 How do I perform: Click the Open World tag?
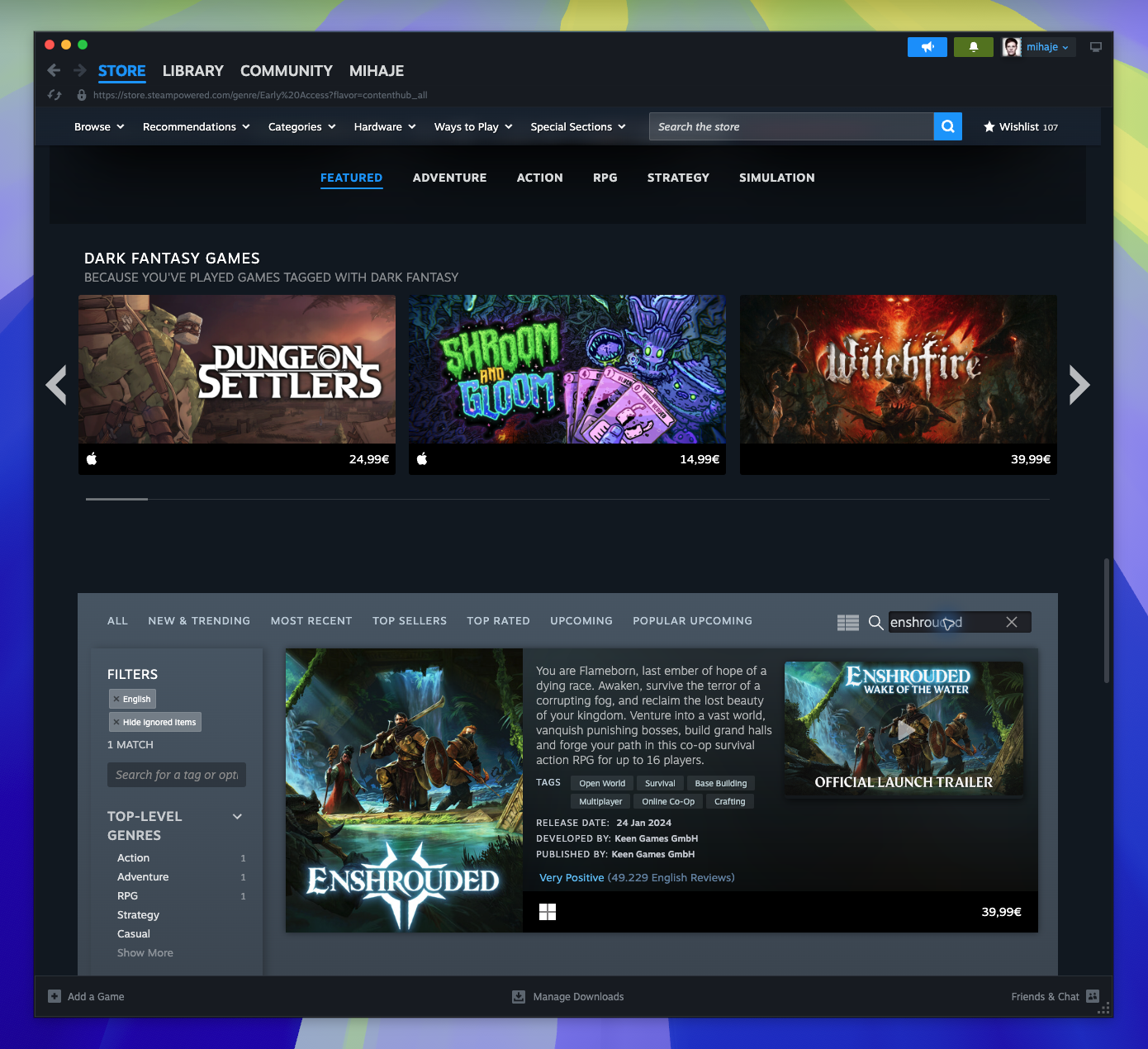[x=602, y=783]
